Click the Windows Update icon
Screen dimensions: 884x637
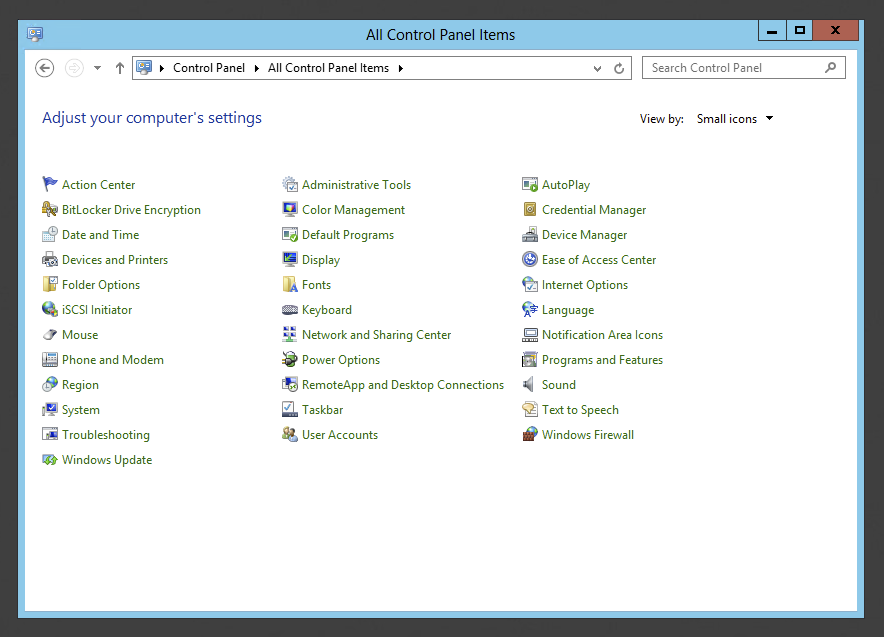50,459
